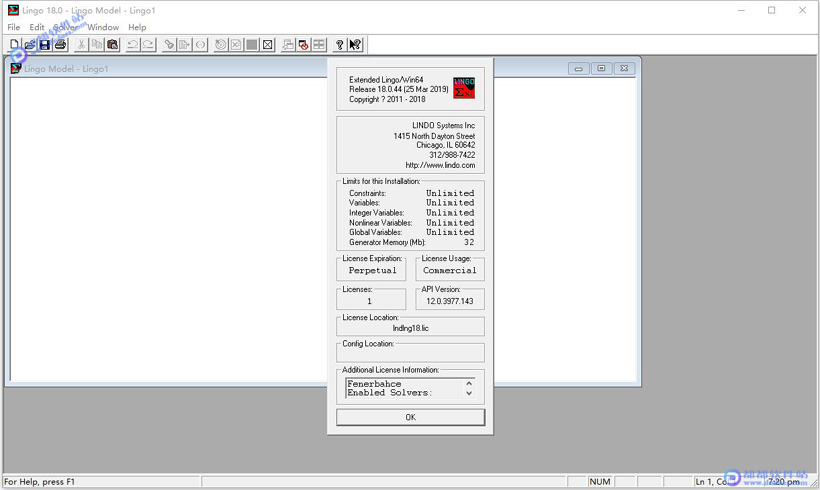Tile windows using the toolbar icon
Image resolution: width=820 pixels, height=490 pixels.
(x=319, y=45)
